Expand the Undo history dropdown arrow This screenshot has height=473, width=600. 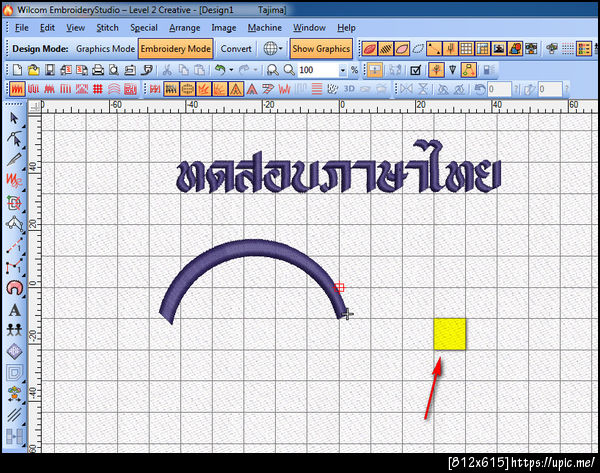[x=231, y=70]
